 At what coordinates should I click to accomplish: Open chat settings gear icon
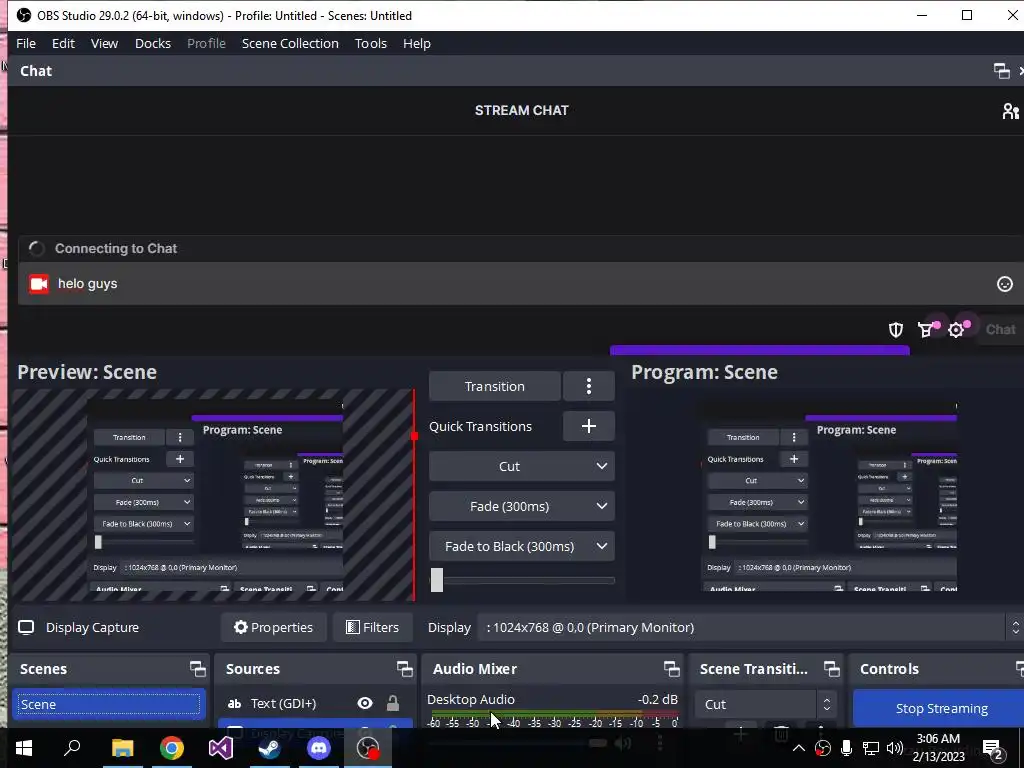click(957, 330)
